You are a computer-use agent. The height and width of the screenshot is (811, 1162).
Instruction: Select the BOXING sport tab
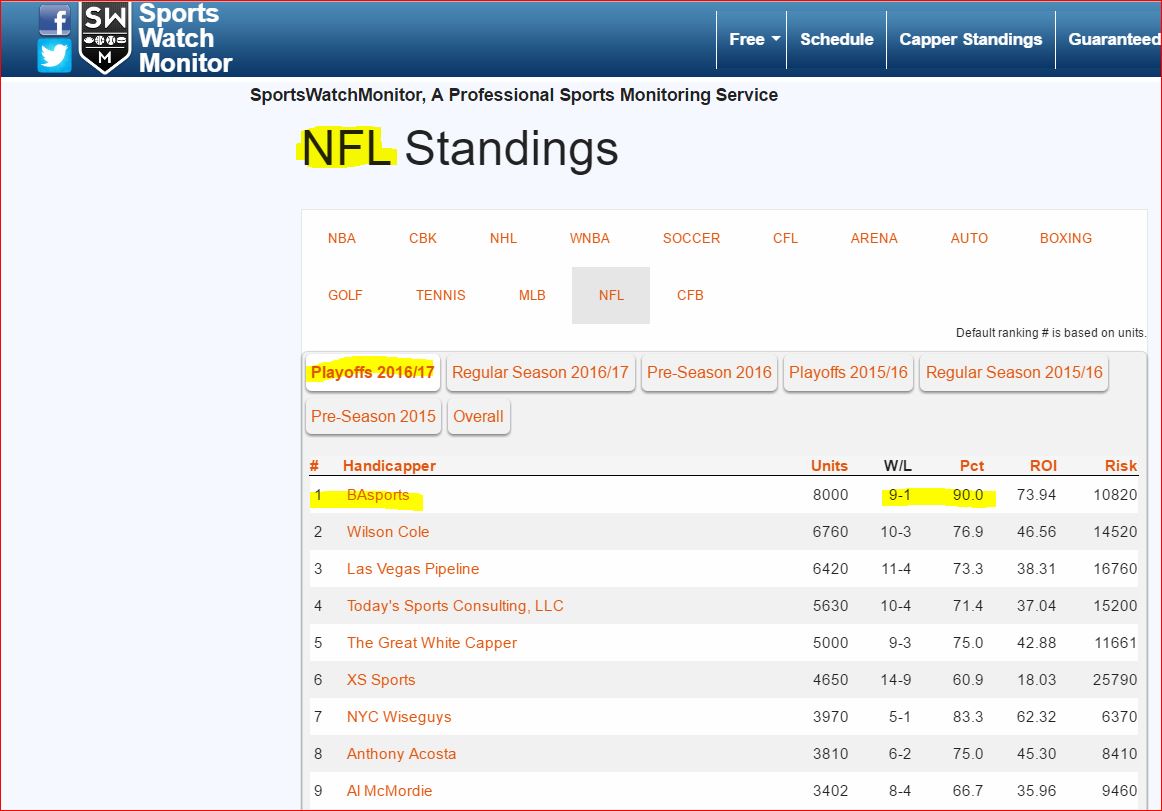[1066, 238]
